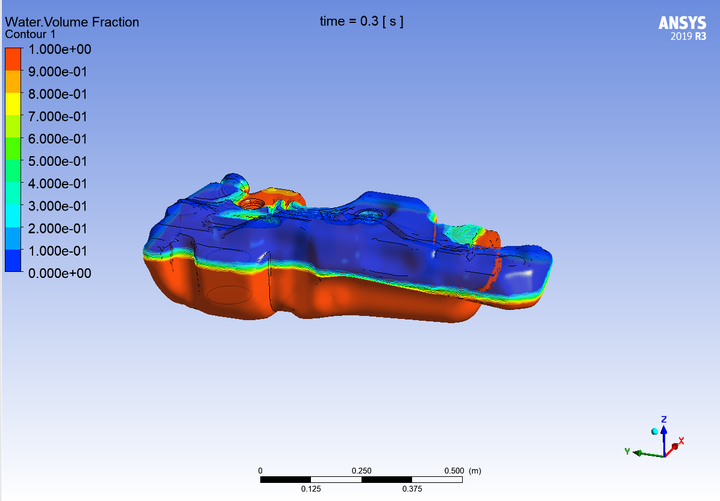Click the ANSYS 2019 R3 logo
Viewport: 720px width, 501px height.
(x=682, y=28)
